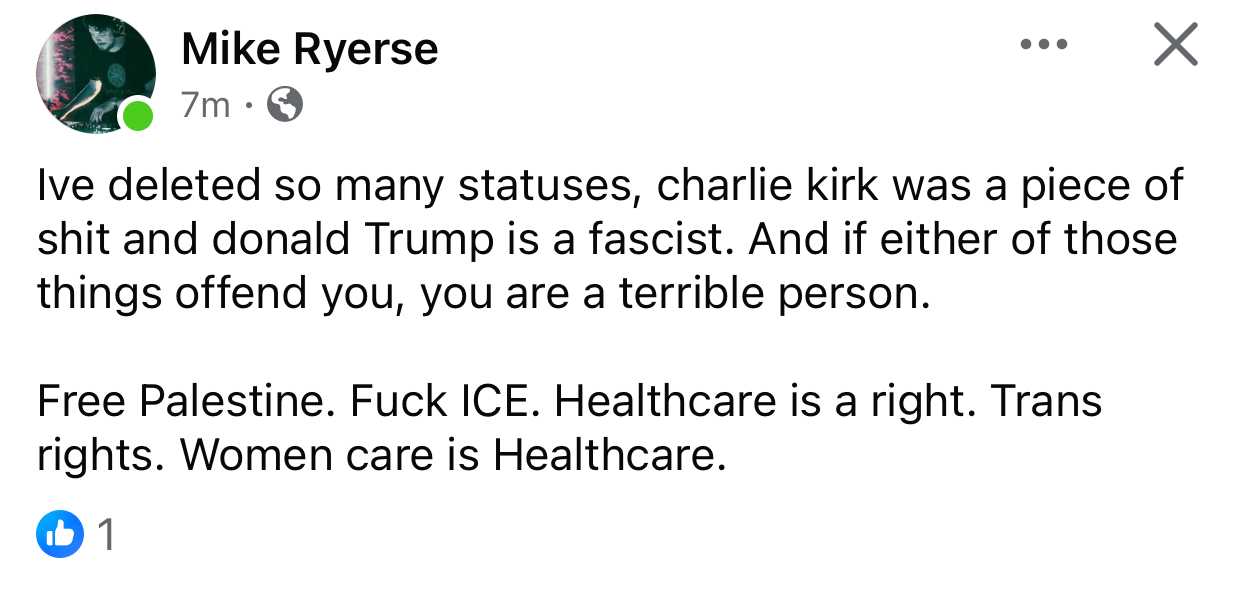
Task: Open the three-dot post options menu
Action: pos(1043,45)
